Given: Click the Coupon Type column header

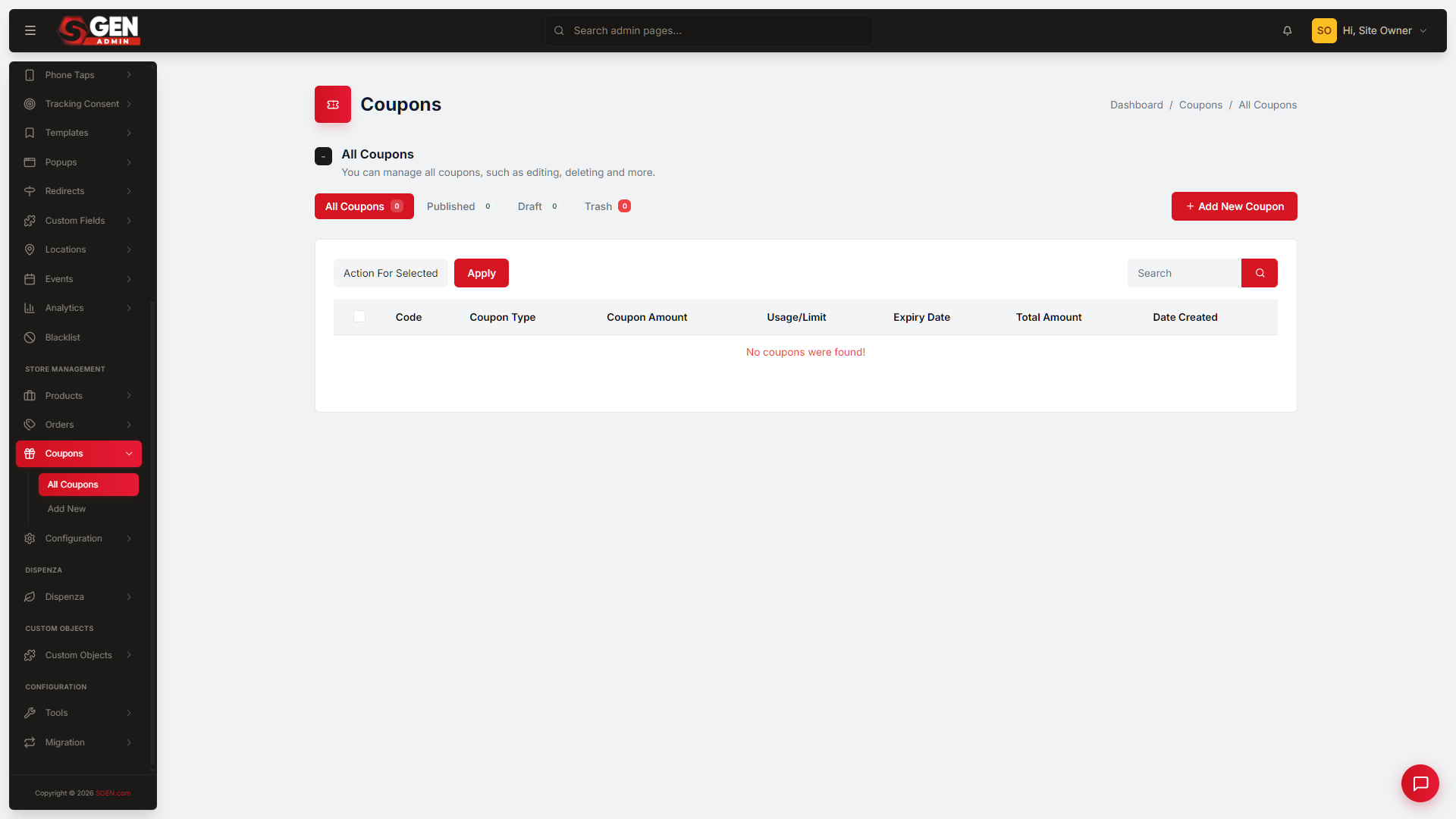Looking at the screenshot, I should [502, 317].
